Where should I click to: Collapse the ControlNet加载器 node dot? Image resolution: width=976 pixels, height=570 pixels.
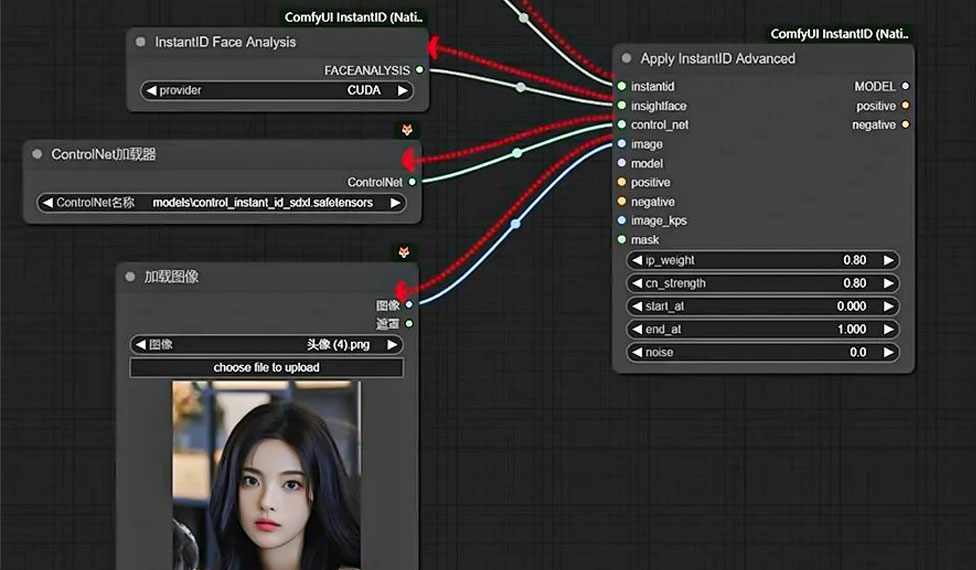click(x=37, y=154)
